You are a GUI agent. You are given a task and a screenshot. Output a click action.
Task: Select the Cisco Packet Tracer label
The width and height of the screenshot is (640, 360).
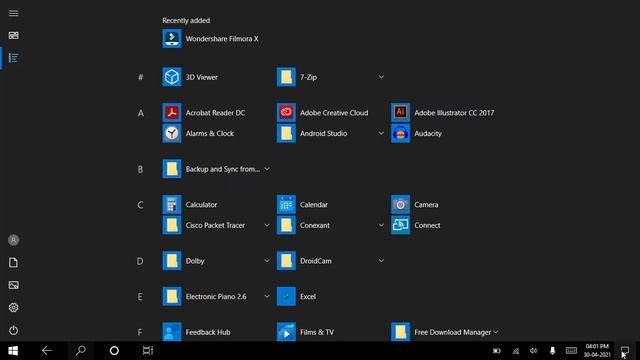point(215,225)
